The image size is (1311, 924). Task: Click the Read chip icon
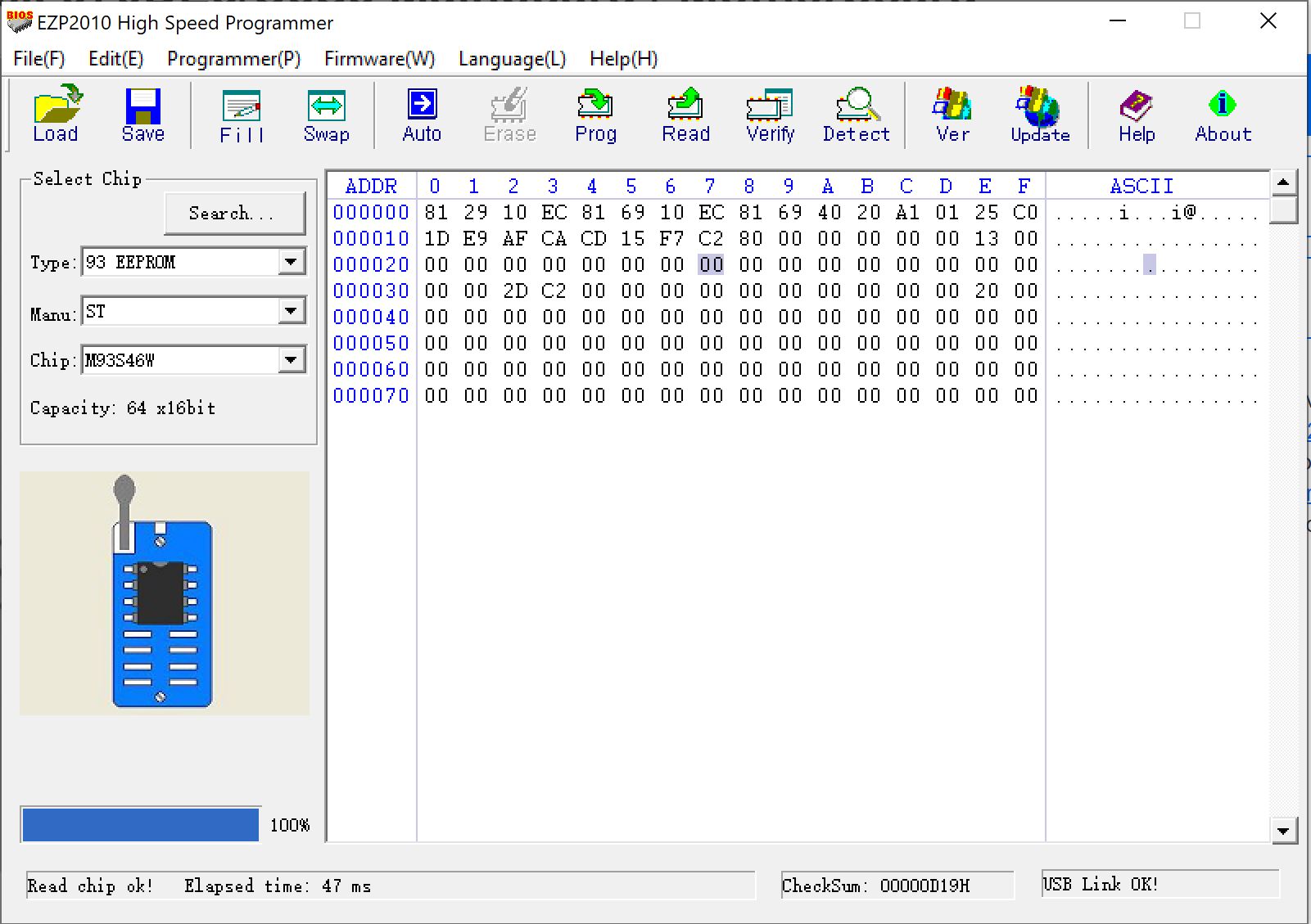pyautogui.click(x=685, y=115)
